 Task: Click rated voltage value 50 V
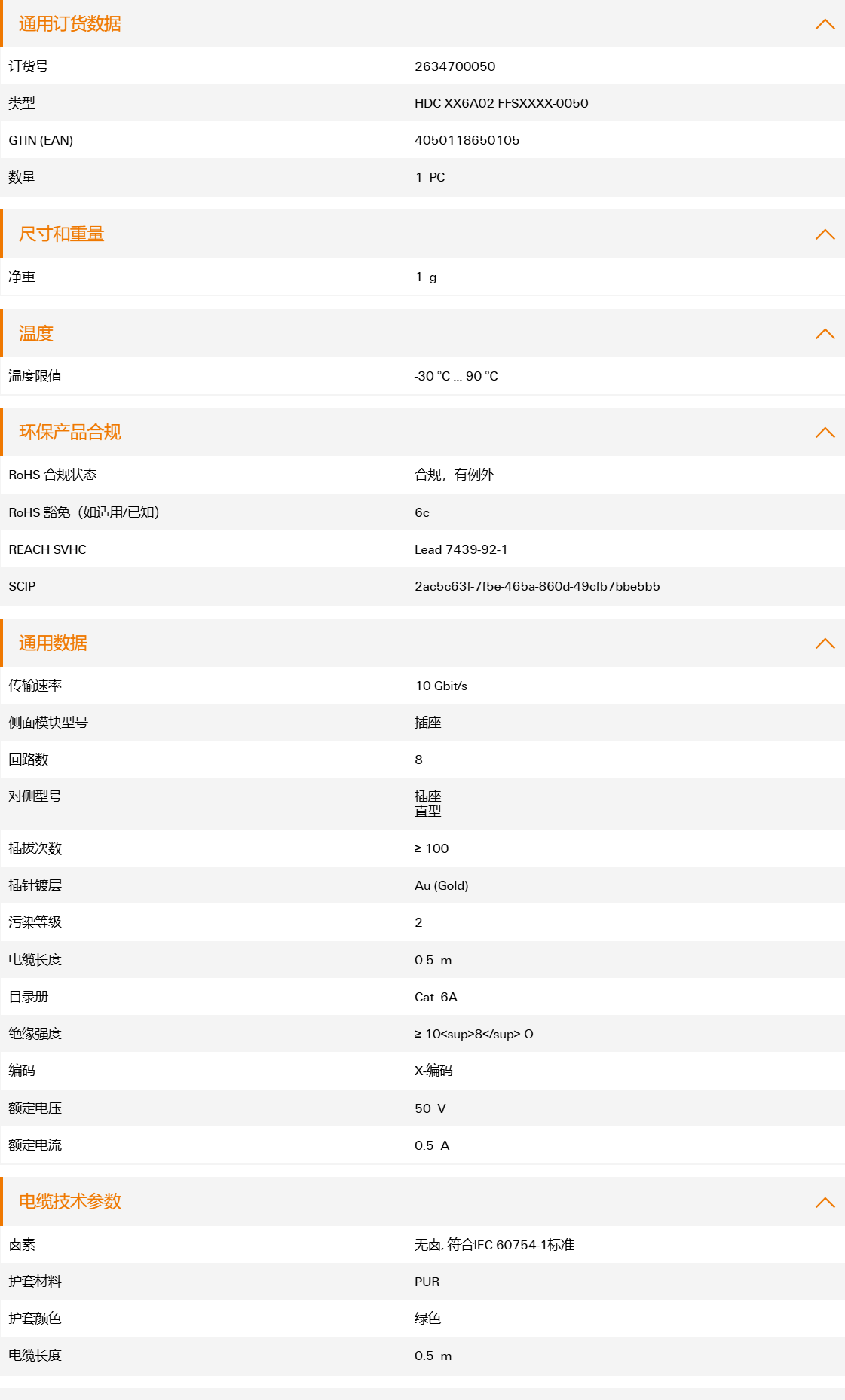tap(430, 1108)
